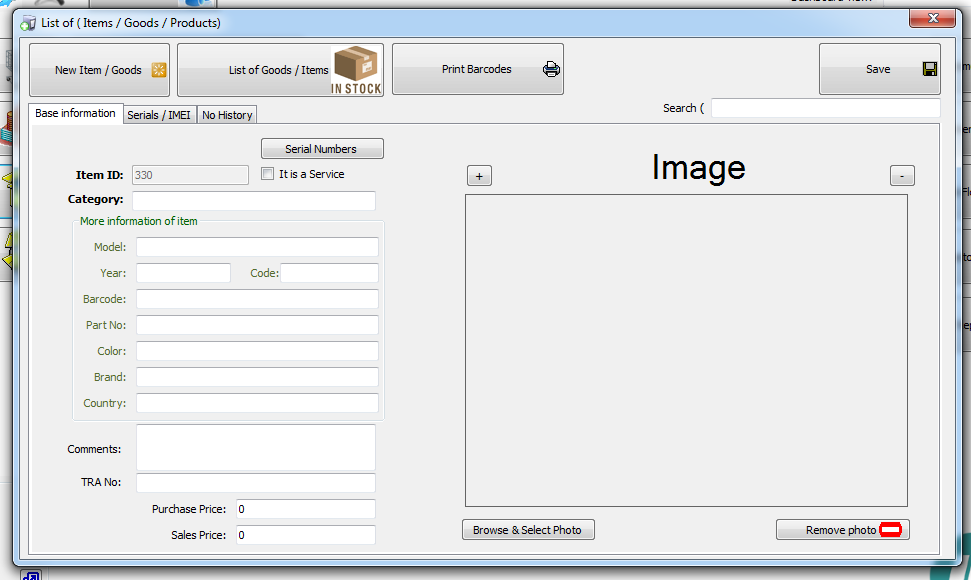Click the empty image preview area

[x=686, y=350]
